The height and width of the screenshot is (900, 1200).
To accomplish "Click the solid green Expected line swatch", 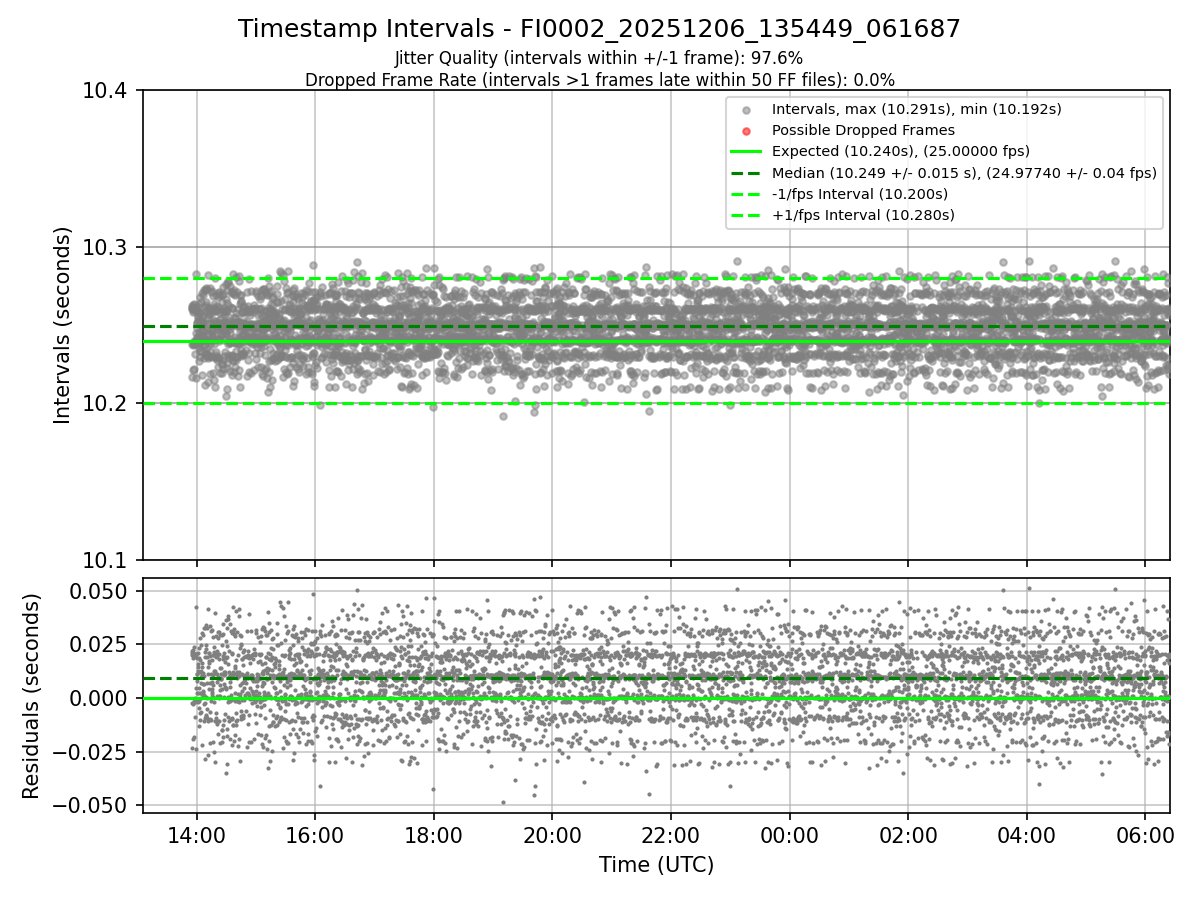I will [x=746, y=151].
